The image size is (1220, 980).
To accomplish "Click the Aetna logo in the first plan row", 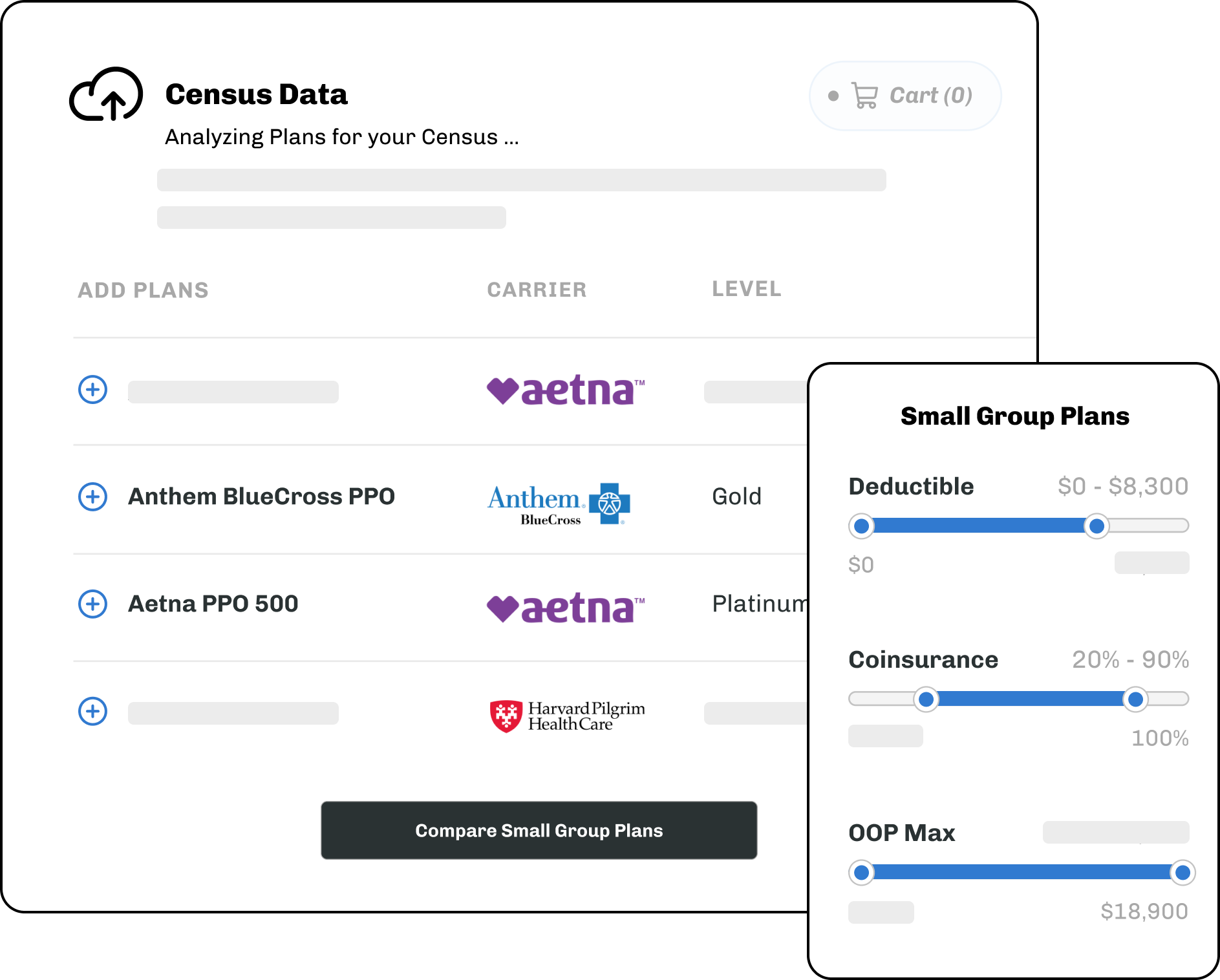I will pos(567,389).
